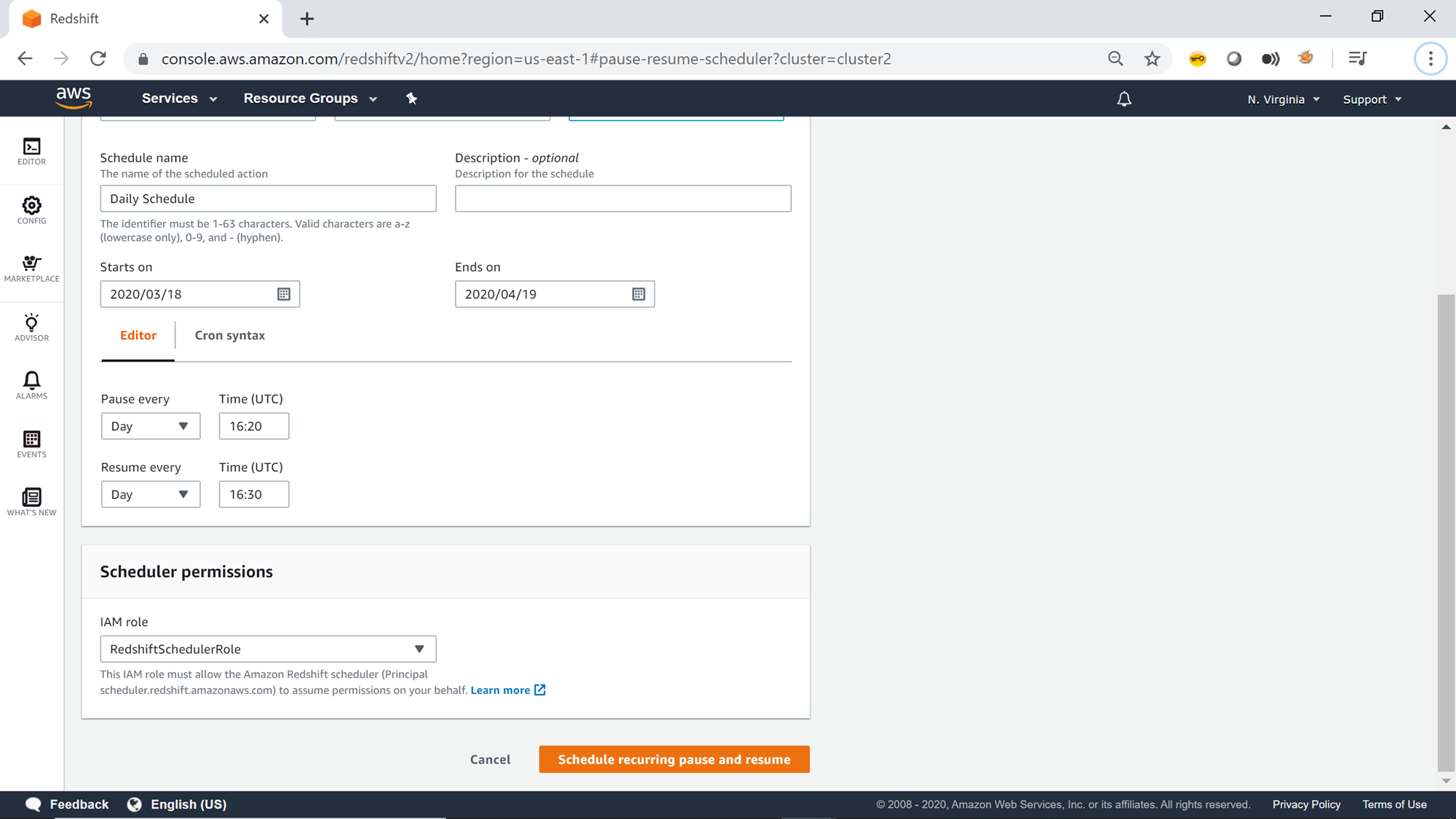Go to Marketplace in sidebar

(31, 268)
